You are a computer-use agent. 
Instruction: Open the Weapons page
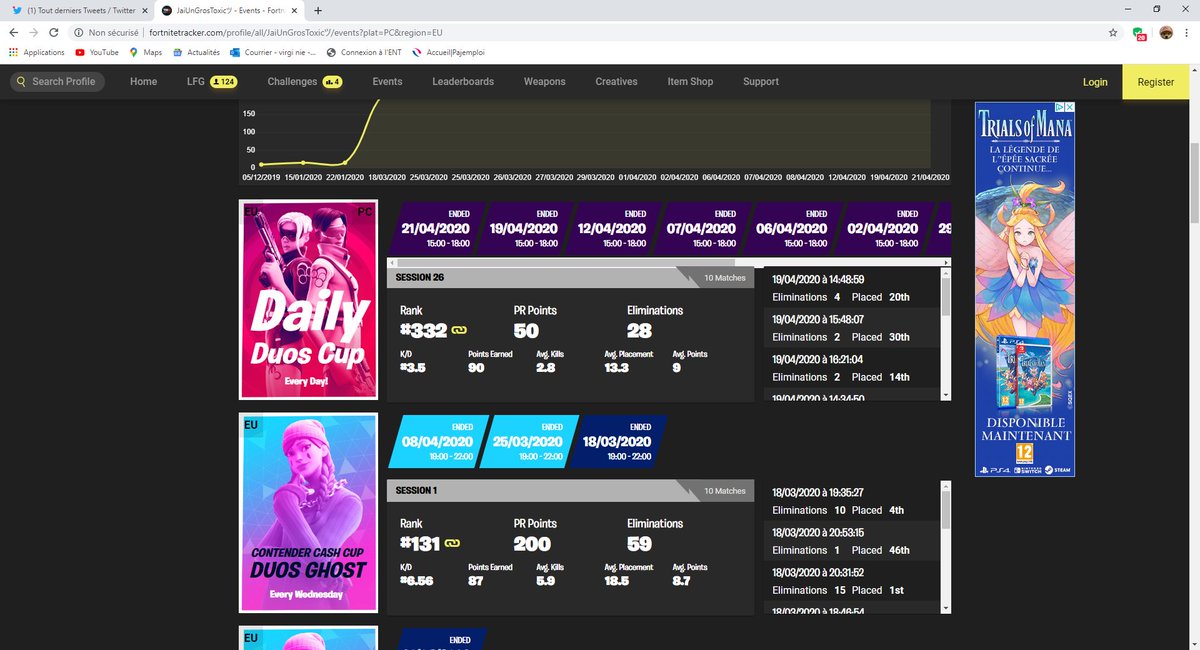545,81
